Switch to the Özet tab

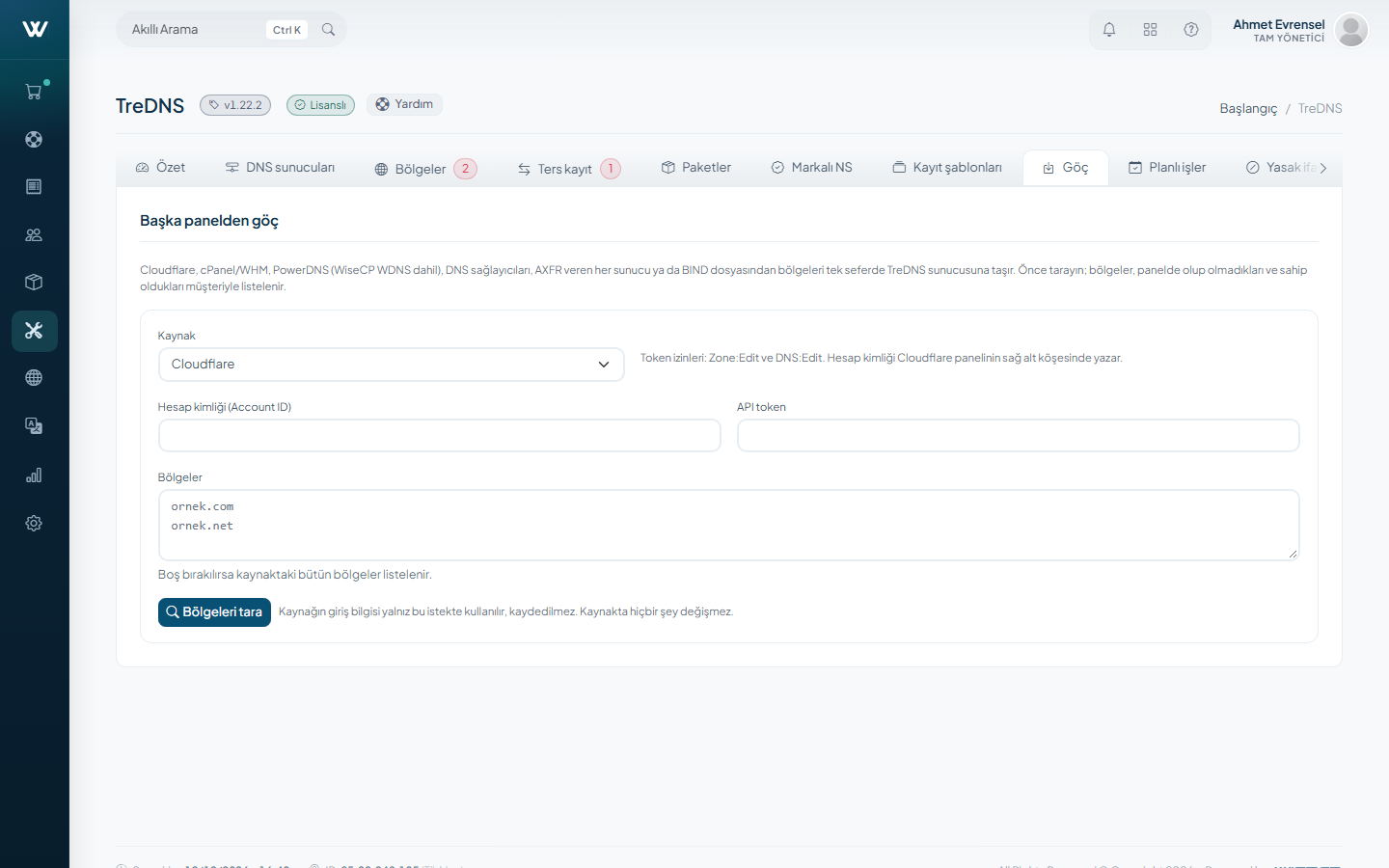click(x=160, y=168)
